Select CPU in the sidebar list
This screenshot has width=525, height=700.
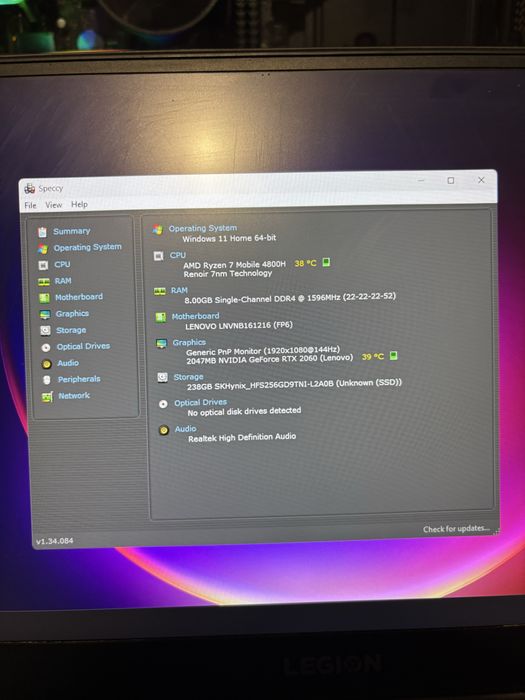pos(62,264)
